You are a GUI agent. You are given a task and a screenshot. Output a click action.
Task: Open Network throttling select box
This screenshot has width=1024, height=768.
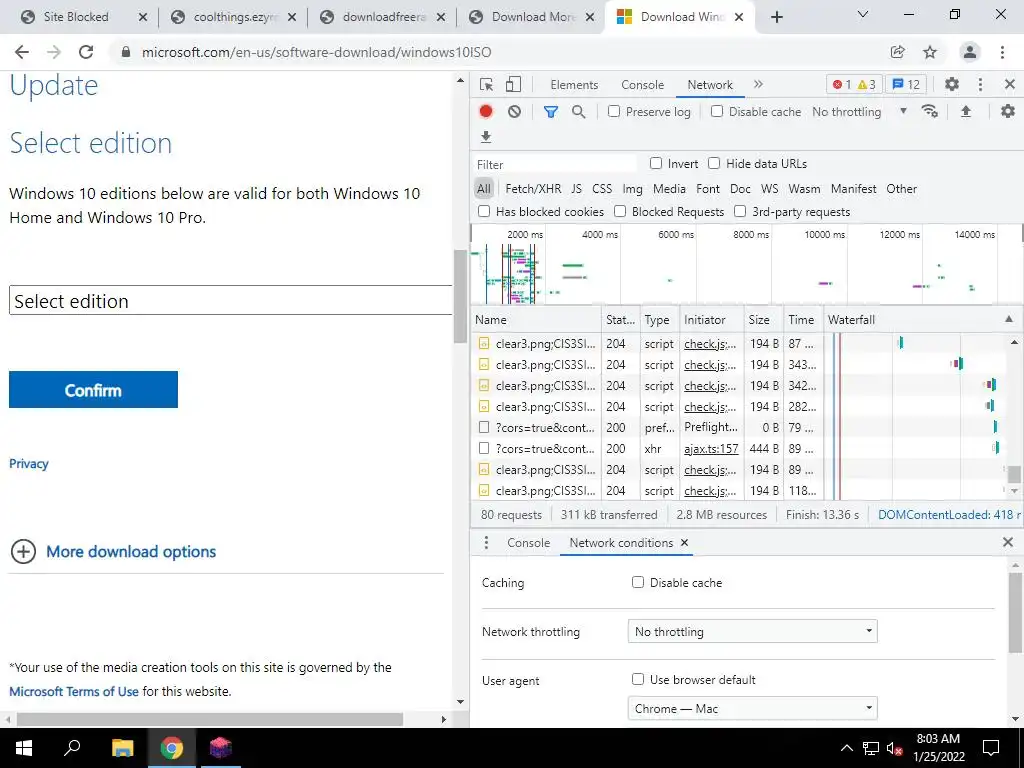click(752, 632)
